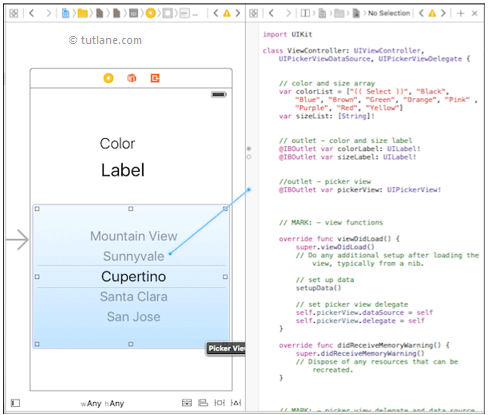This screenshot has height=415, width=488.
Task: Toggle document outline panel button
Action: coord(15,403)
